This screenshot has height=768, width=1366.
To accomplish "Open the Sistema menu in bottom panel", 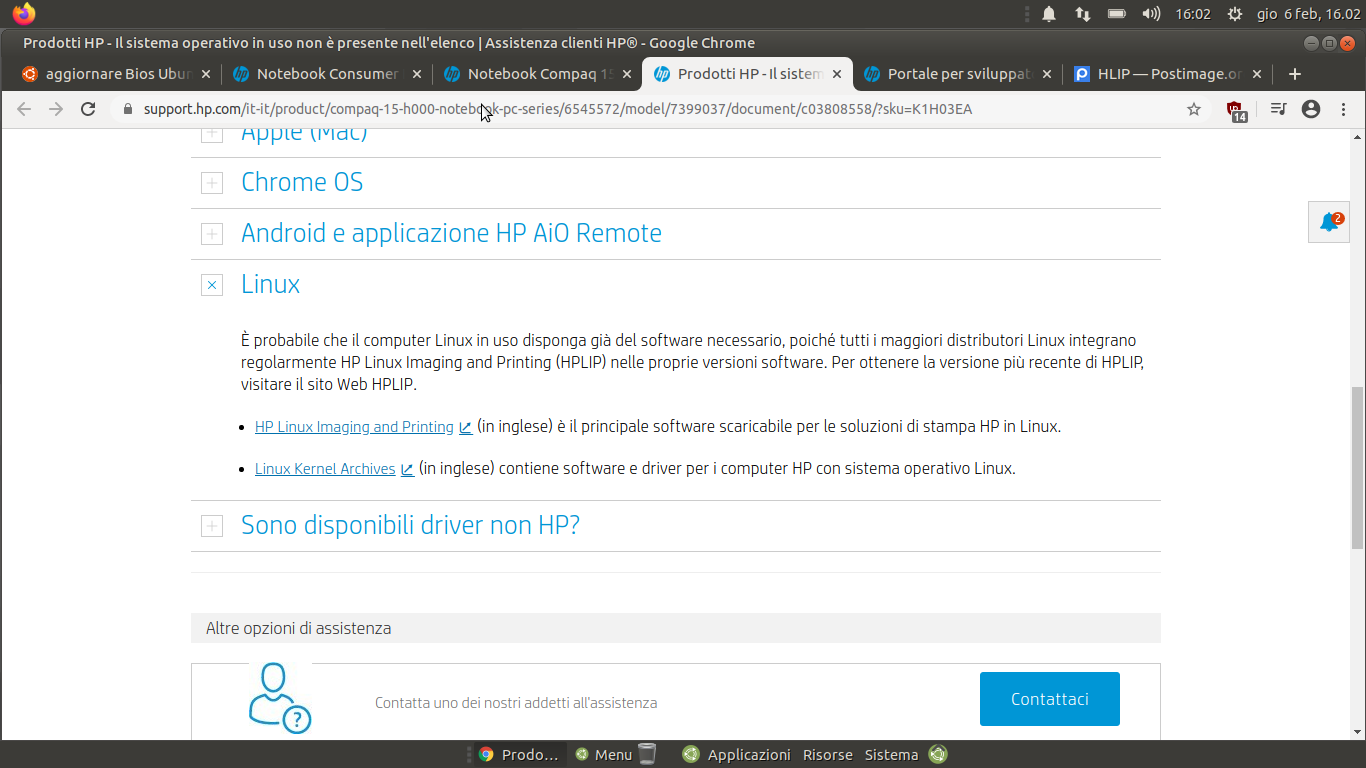I will (891, 755).
